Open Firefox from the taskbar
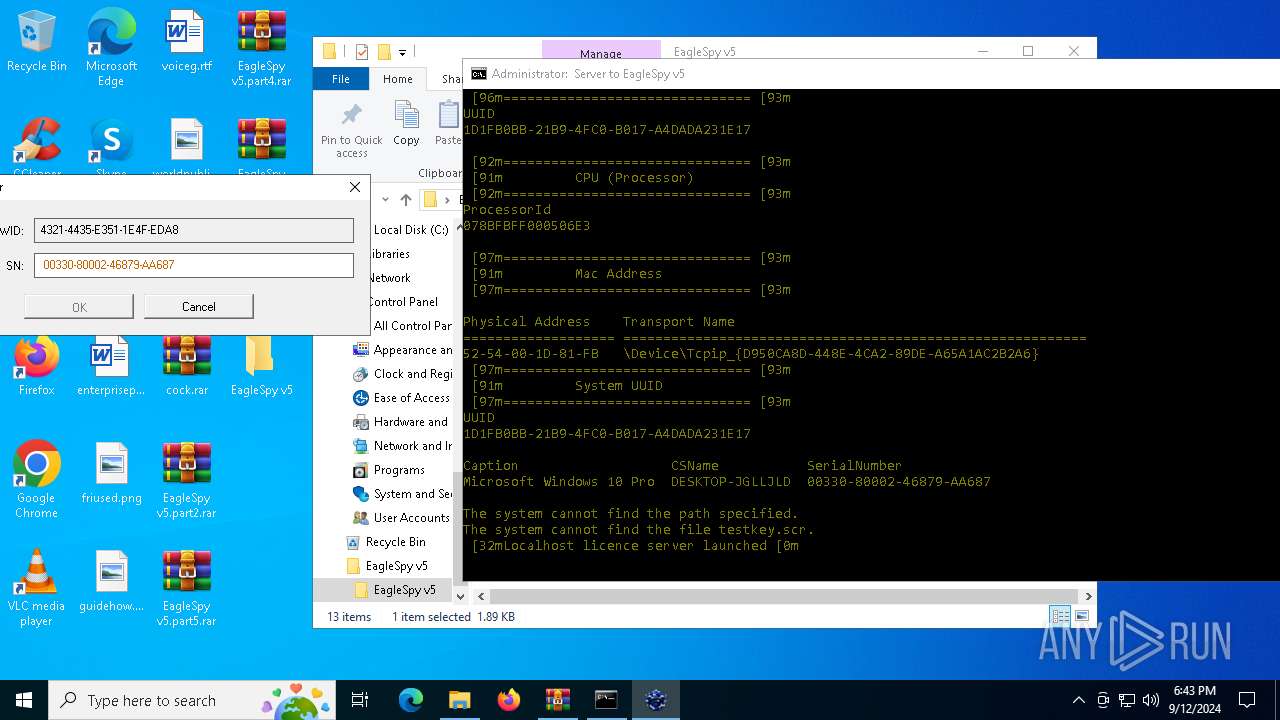Viewport: 1280px width, 720px height. pyautogui.click(x=509, y=700)
